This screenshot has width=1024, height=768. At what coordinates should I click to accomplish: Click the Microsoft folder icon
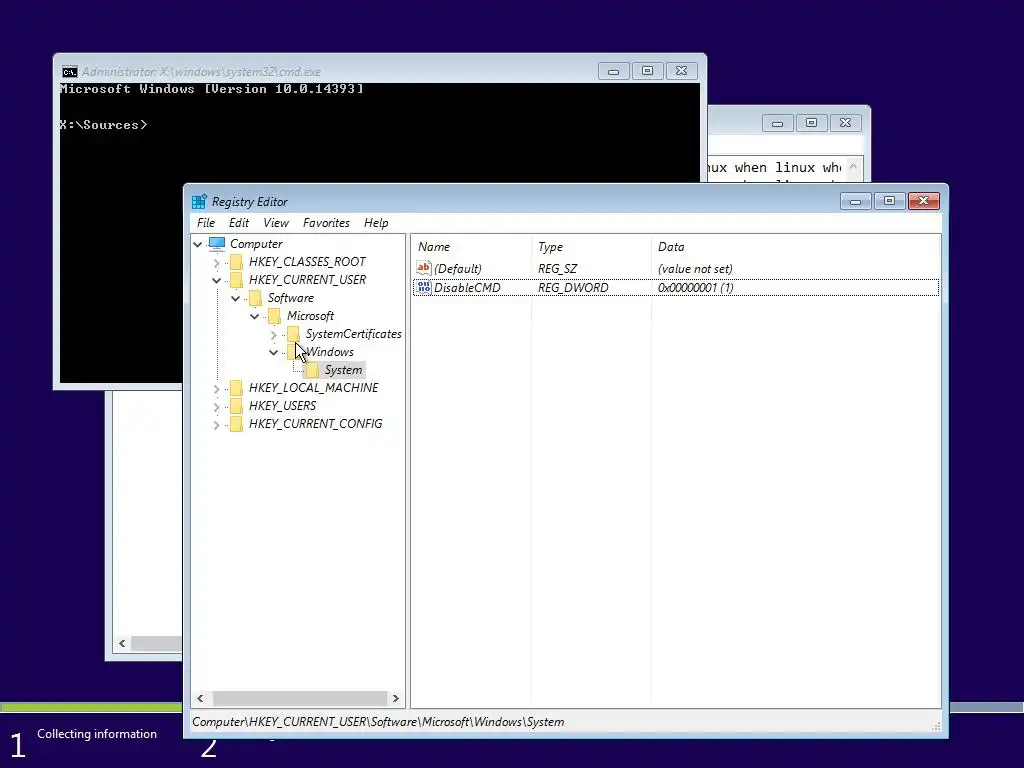click(x=274, y=316)
